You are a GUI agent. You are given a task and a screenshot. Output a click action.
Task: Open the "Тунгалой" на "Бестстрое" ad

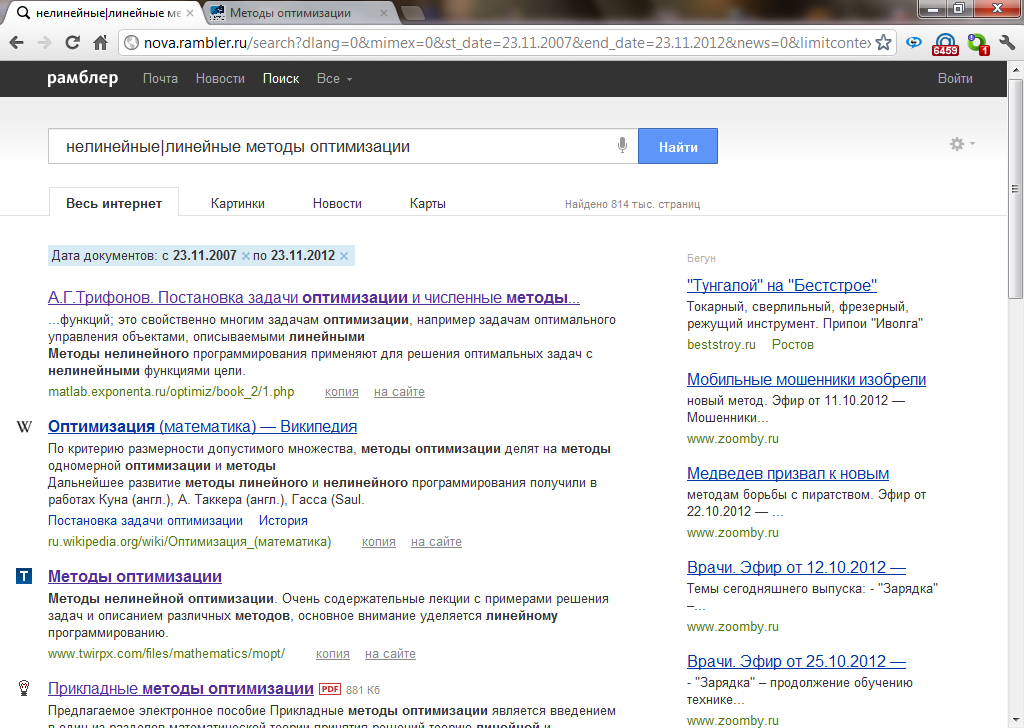(x=782, y=285)
